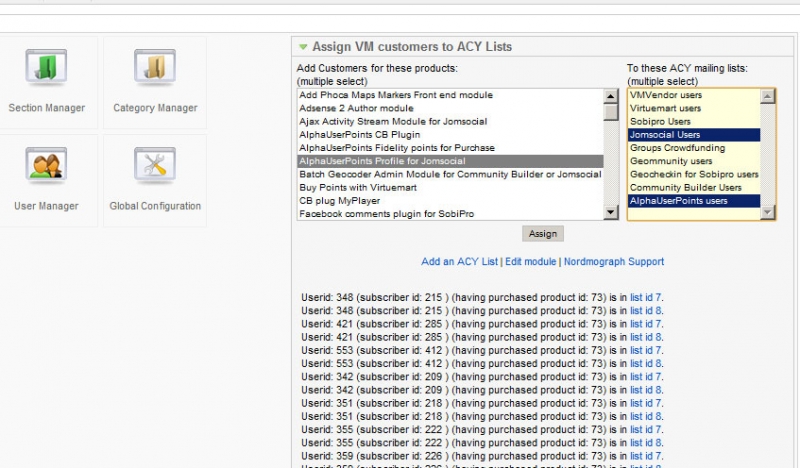Click the Assign button
This screenshot has width=800, height=468.
(x=543, y=234)
